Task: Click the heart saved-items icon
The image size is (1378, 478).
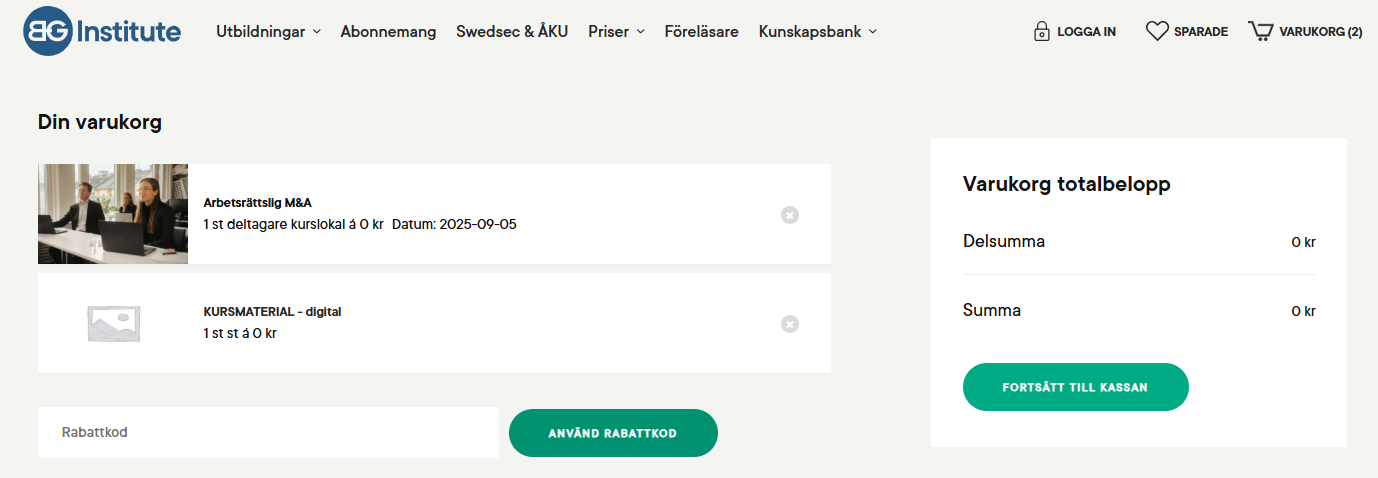Action: [x=1157, y=31]
